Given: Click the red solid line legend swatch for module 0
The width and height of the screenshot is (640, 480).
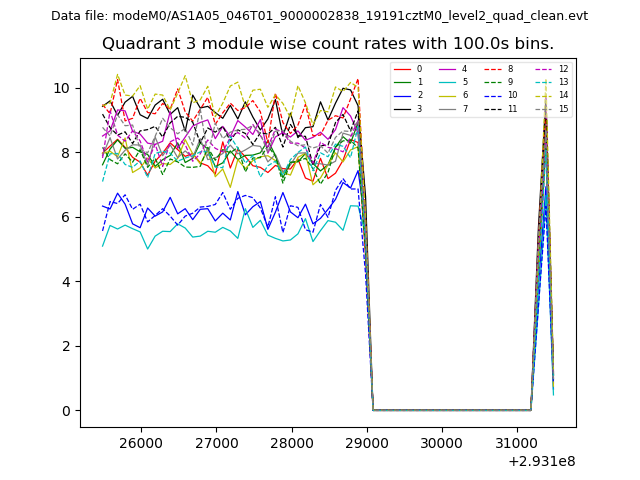Looking at the screenshot, I should pyautogui.click(x=401, y=69).
